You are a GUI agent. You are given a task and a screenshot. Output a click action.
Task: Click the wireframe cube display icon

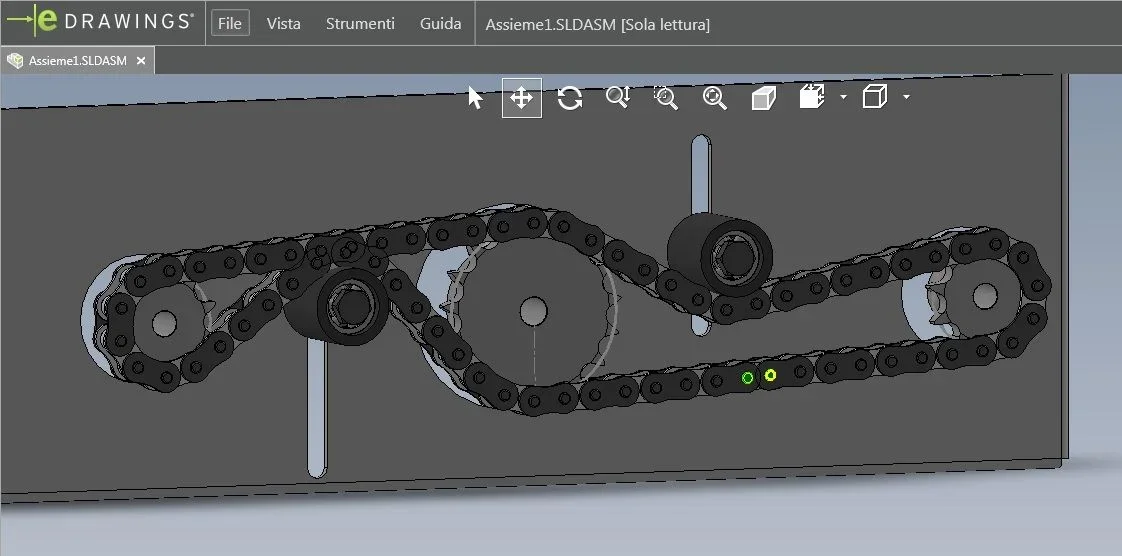click(874, 97)
